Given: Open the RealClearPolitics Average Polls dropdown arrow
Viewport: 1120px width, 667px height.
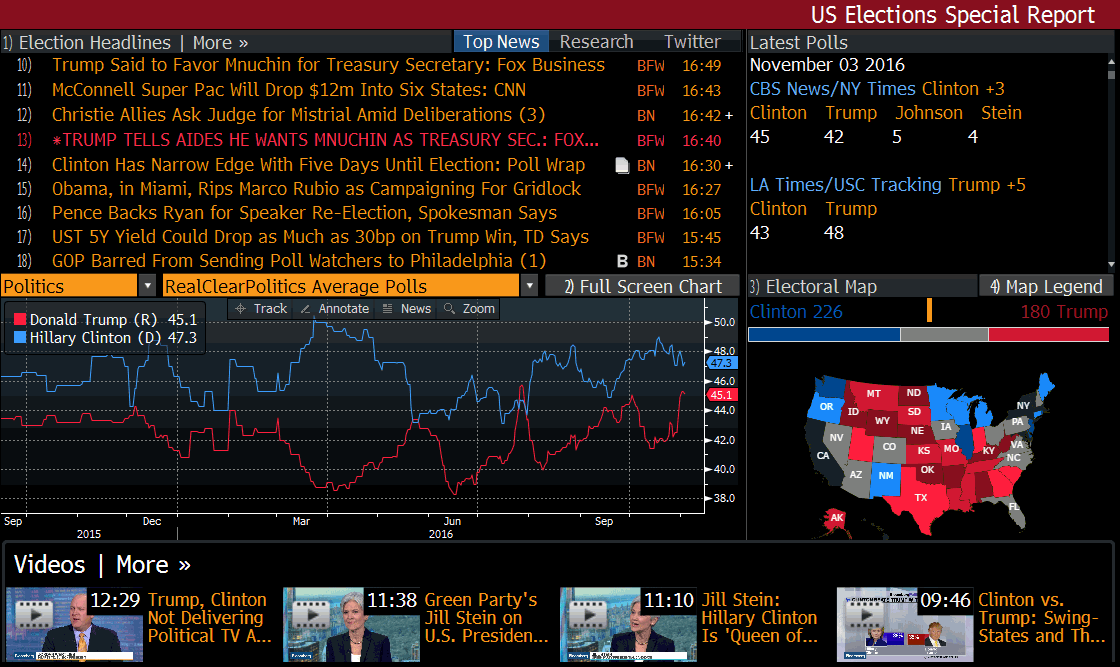Looking at the screenshot, I should (529, 286).
